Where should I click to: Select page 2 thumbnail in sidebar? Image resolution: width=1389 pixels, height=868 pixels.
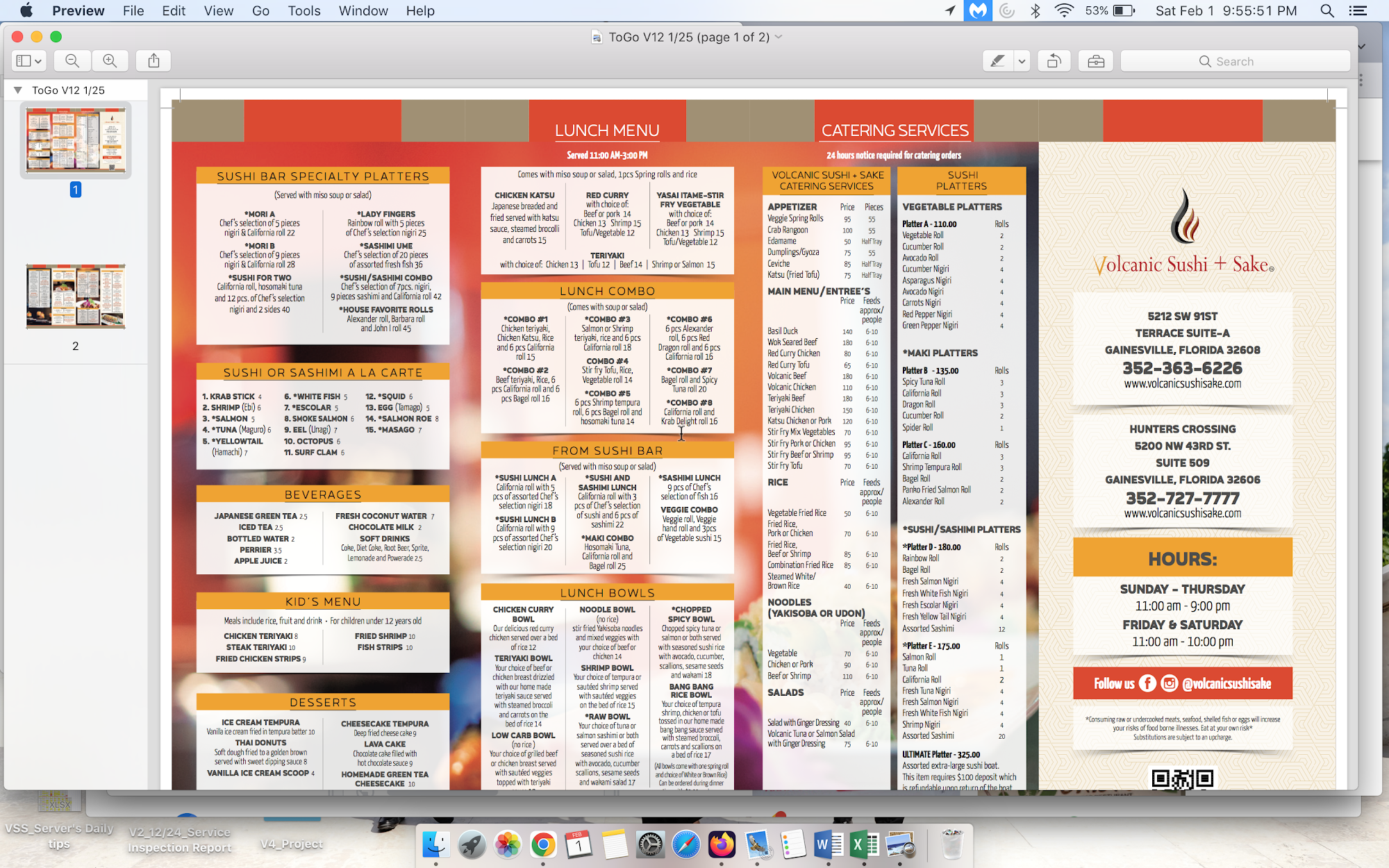coord(76,297)
